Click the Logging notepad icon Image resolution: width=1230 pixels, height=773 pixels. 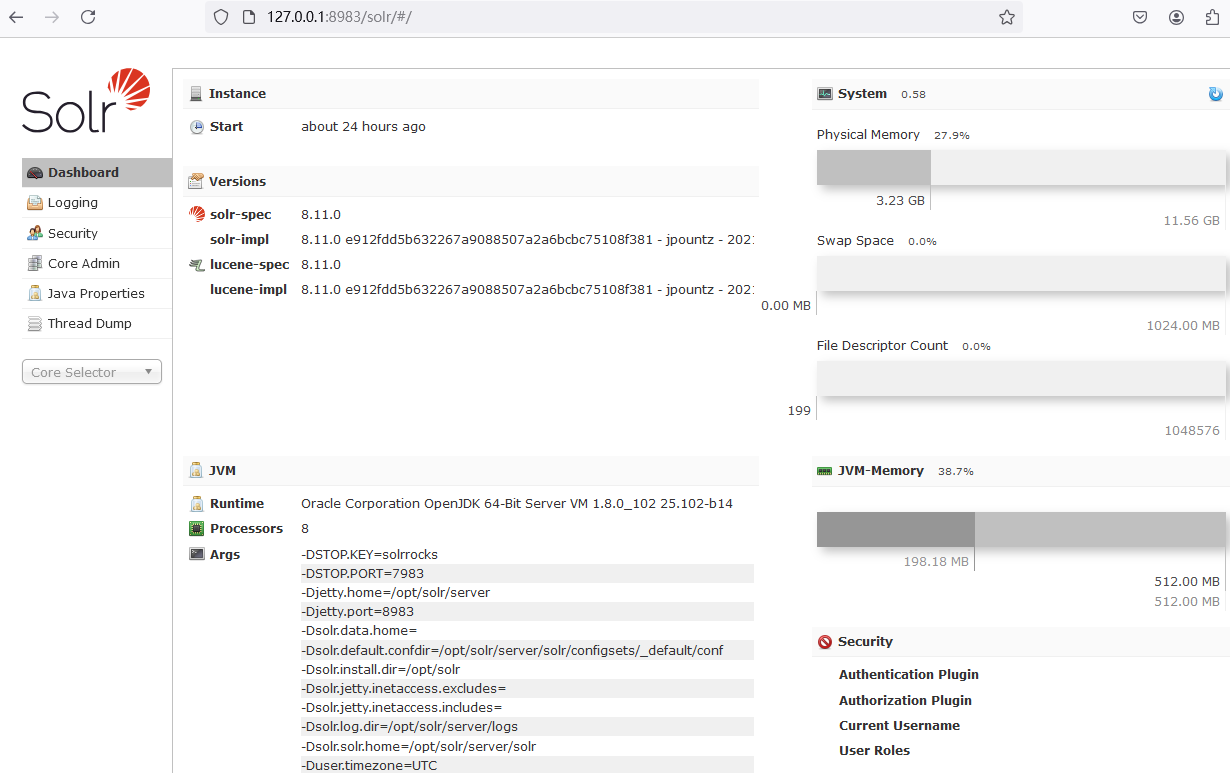point(35,203)
